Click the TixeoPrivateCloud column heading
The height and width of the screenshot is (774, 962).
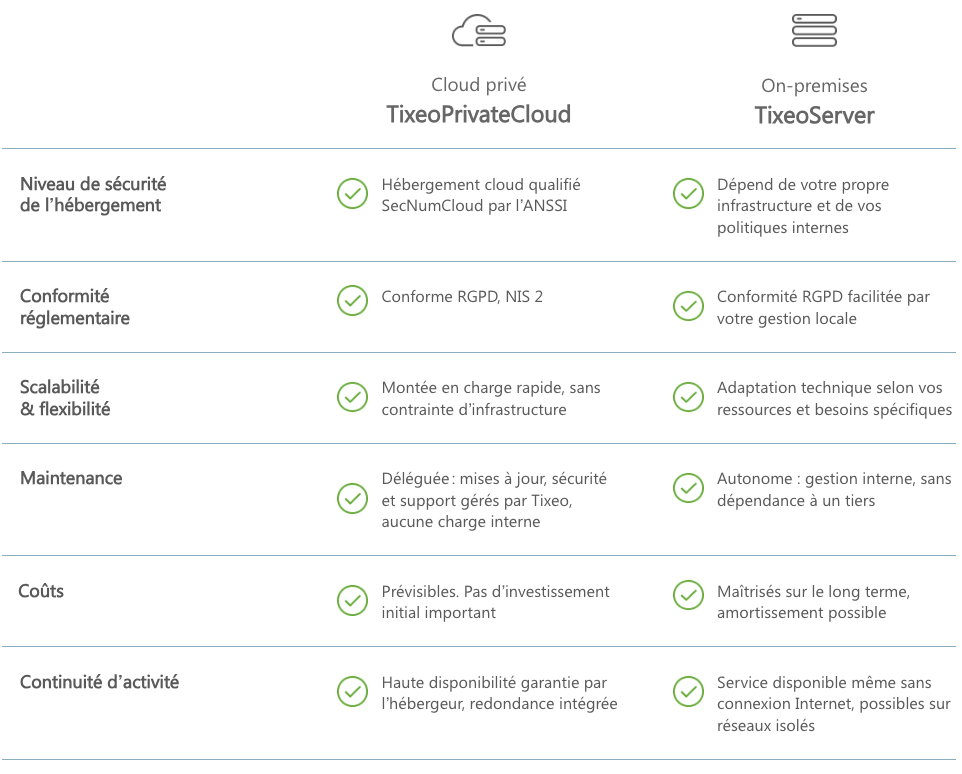[x=478, y=115]
